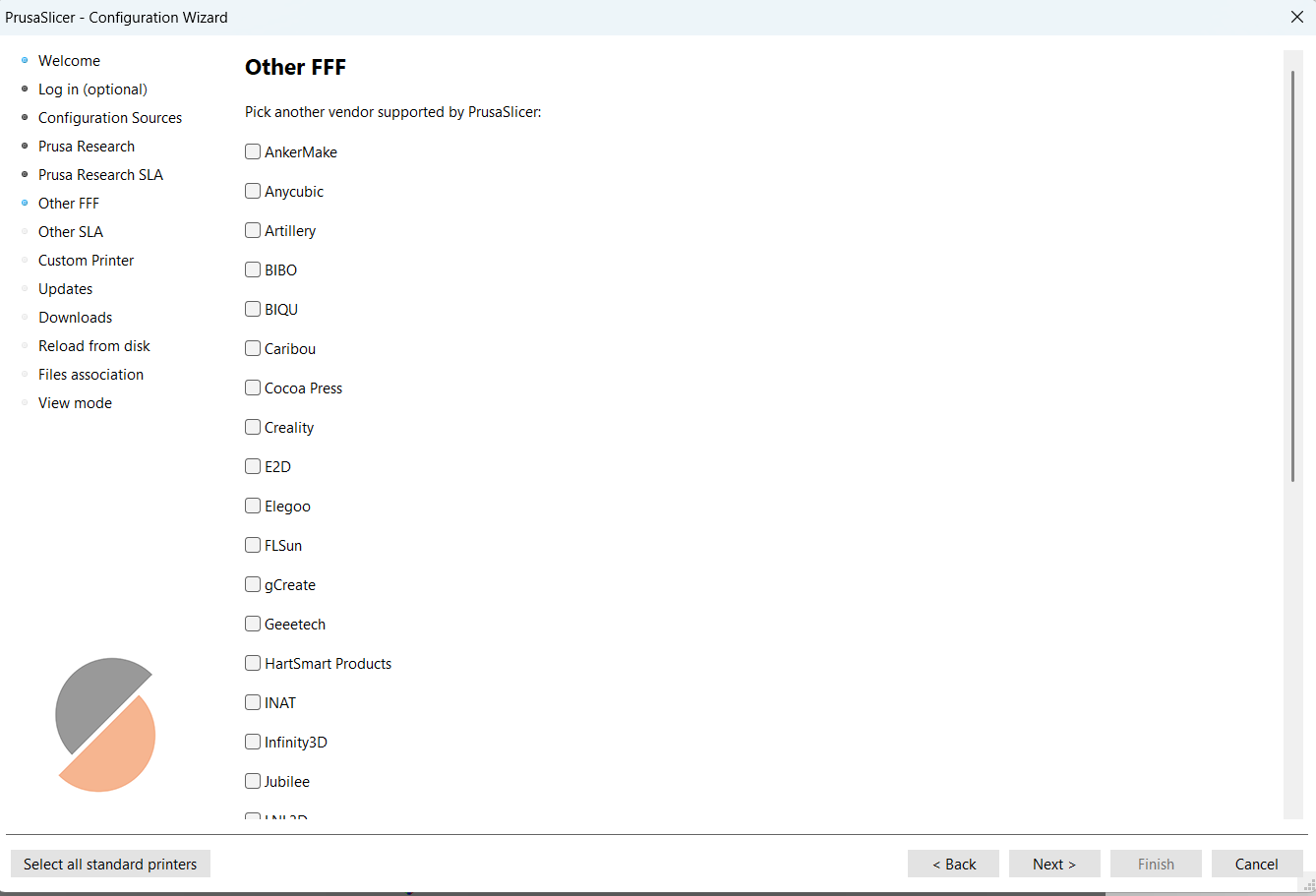This screenshot has height=896, width=1316.
Task: Open the Prusa Research SLA page
Action: [100, 175]
